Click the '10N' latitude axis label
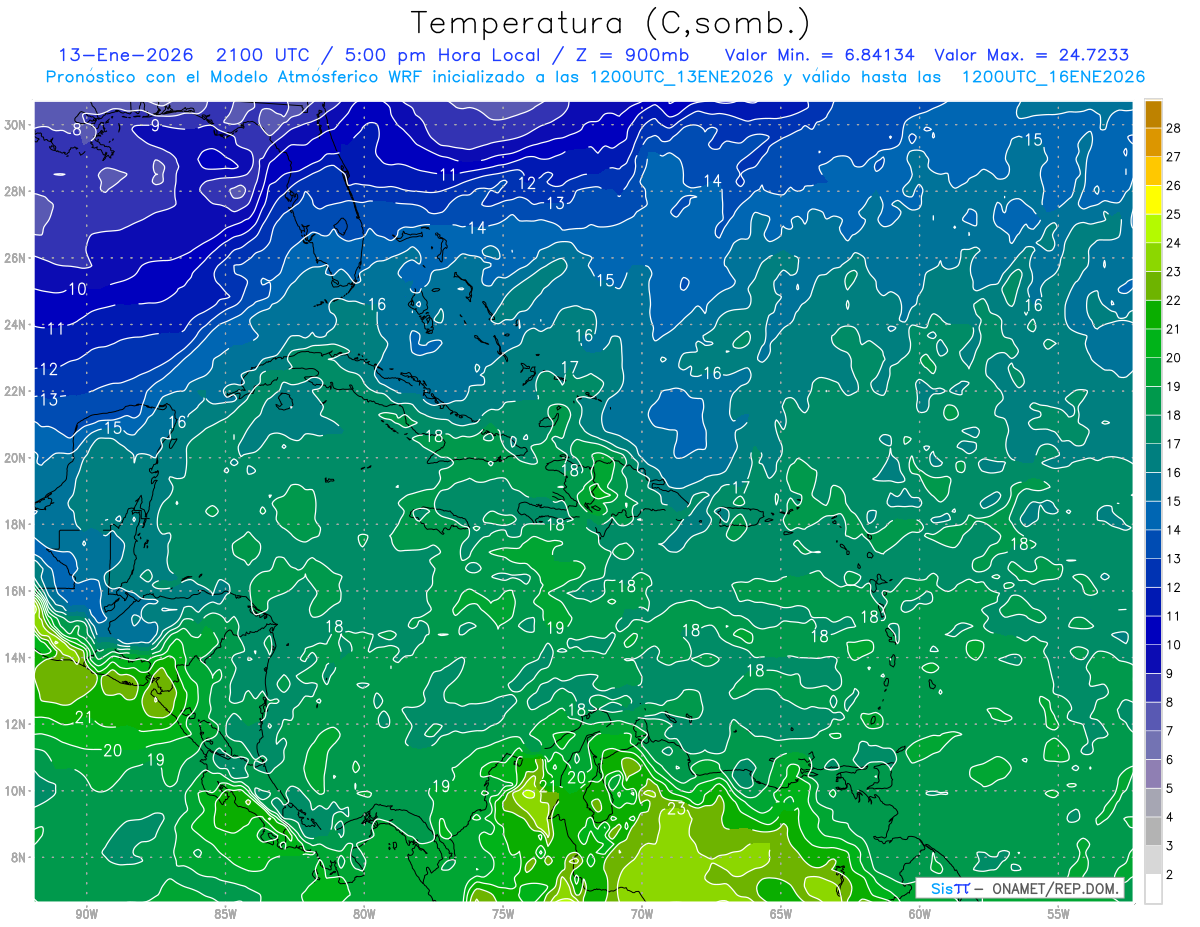This screenshot has height=927, width=1200. pos(15,791)
